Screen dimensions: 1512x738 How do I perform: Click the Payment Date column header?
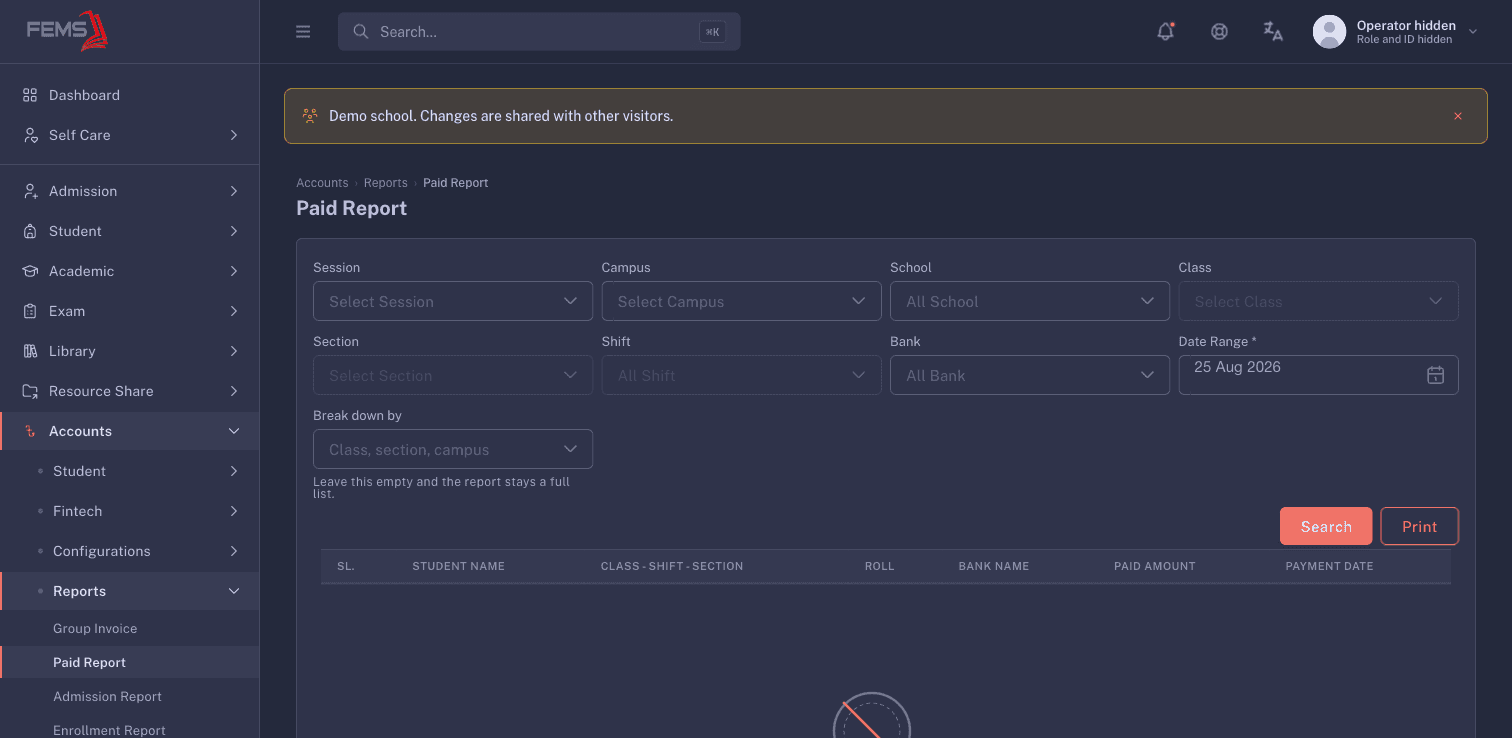pyautogui.click(x=1329, y=566)
